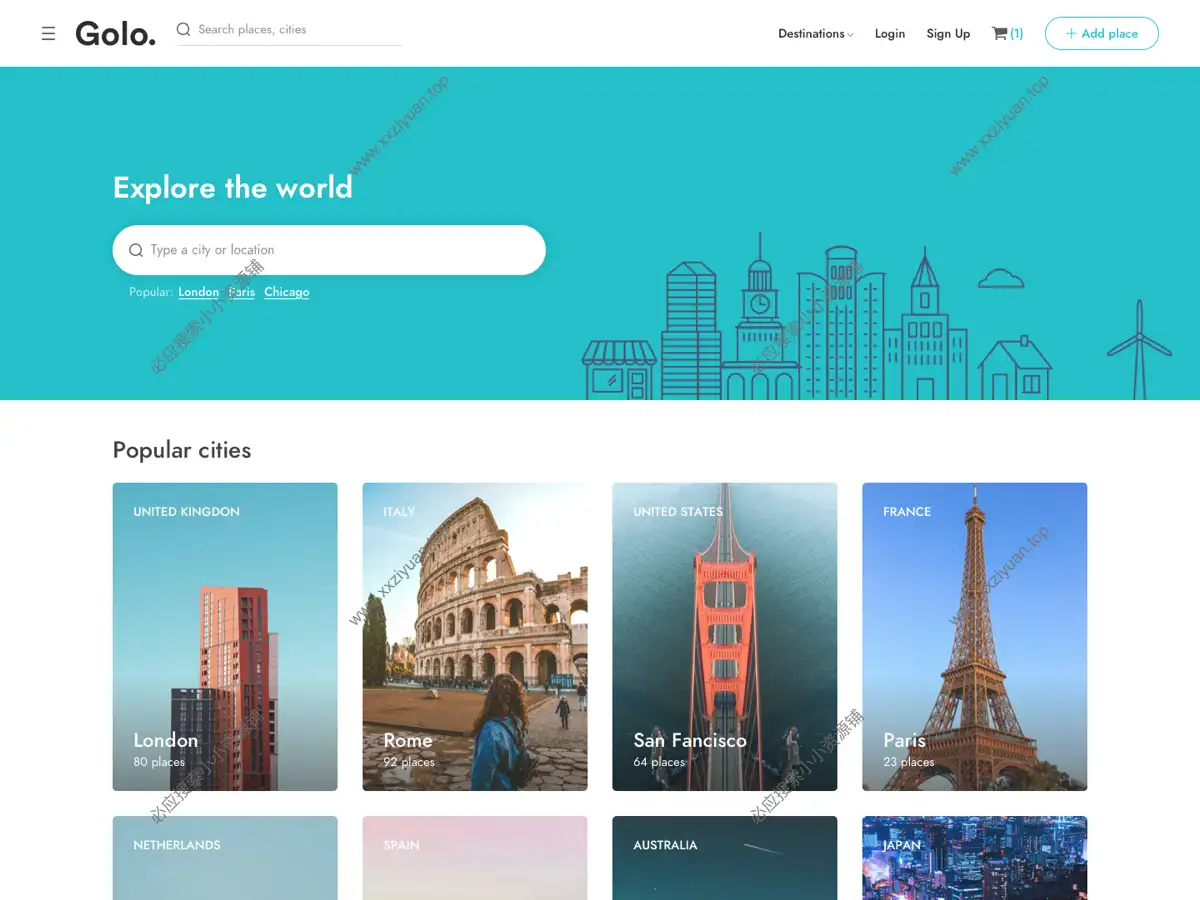Screen dimensions: 1200x900
Task: Open the Destinations dropdown
Action: (x=815, y=33)
